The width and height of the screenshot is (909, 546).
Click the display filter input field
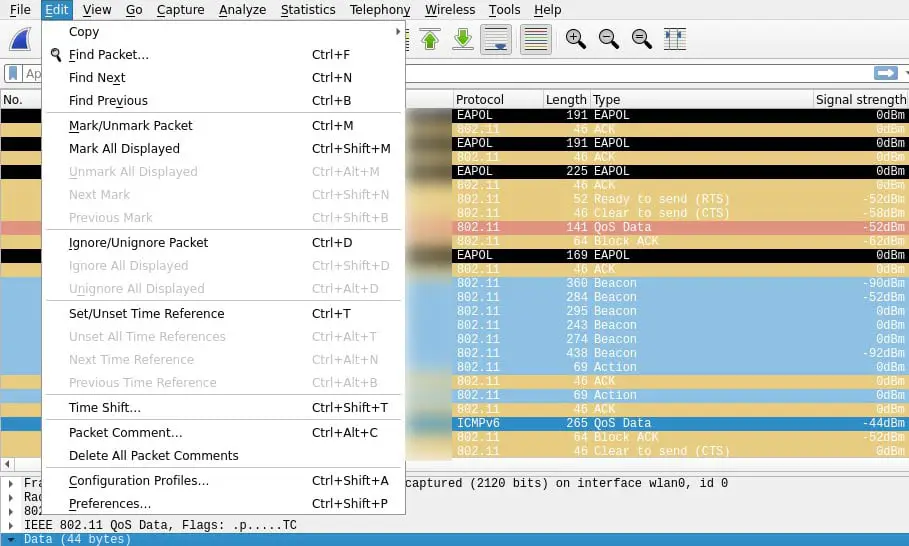tap(638, 74)
